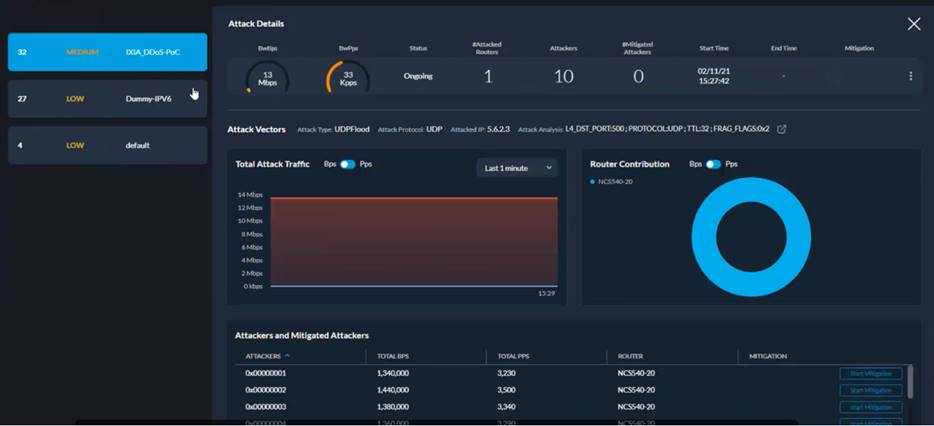Start Mitigation for attacker 0x00000002
934x426 pixels.
coord(871,390)
